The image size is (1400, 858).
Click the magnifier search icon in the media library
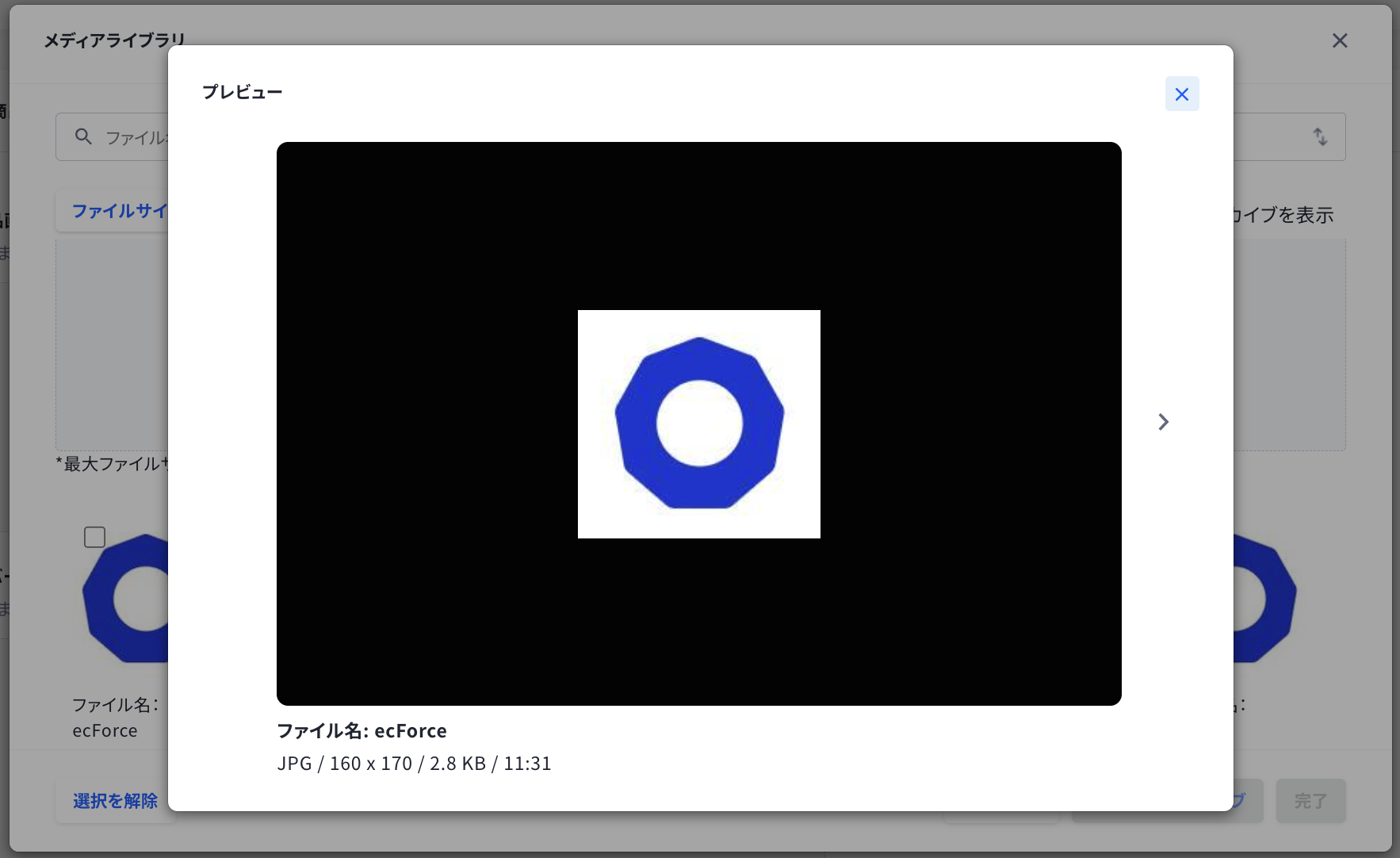[x=83, y=136]
